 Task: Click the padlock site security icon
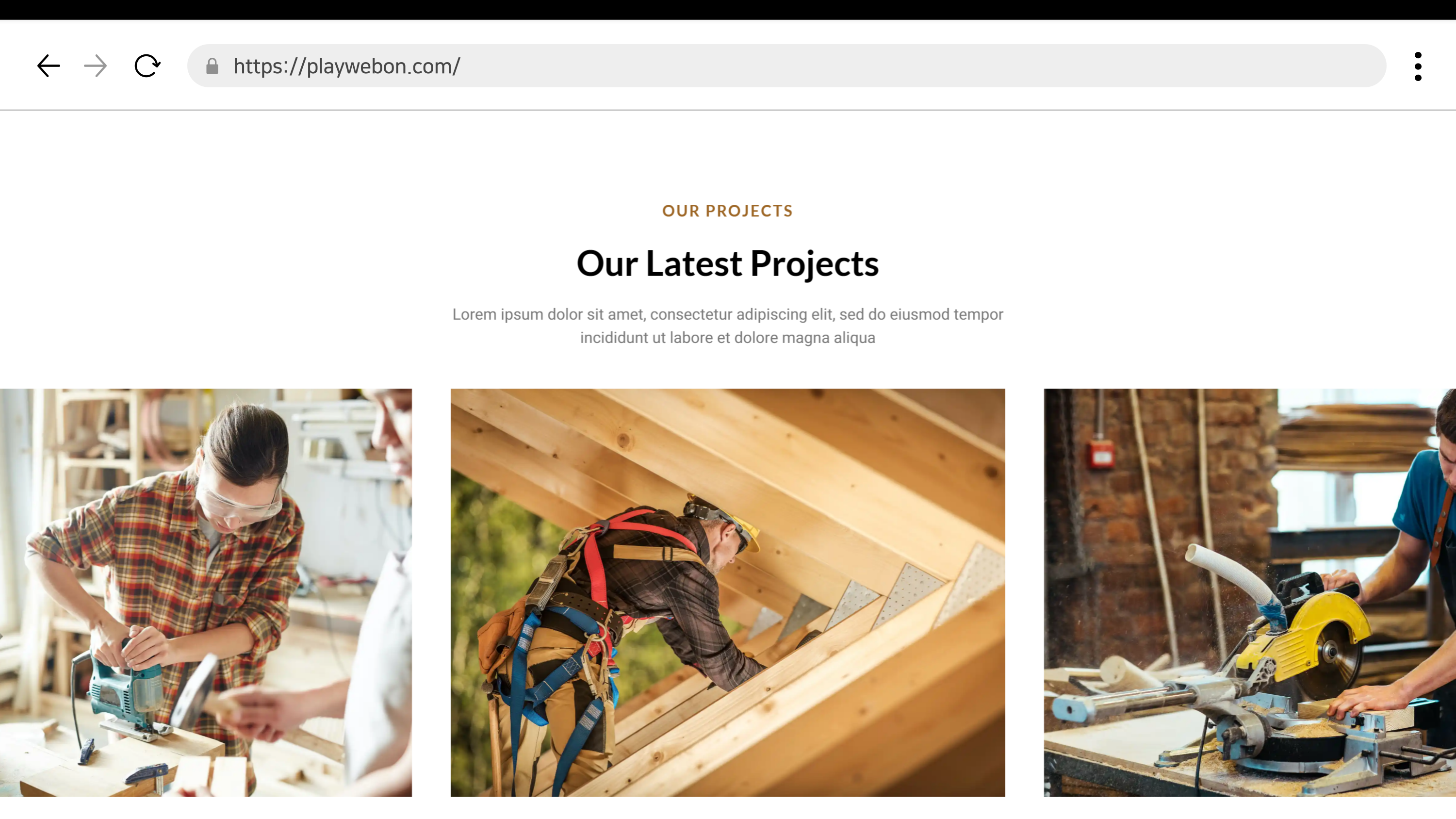point(212,66)
